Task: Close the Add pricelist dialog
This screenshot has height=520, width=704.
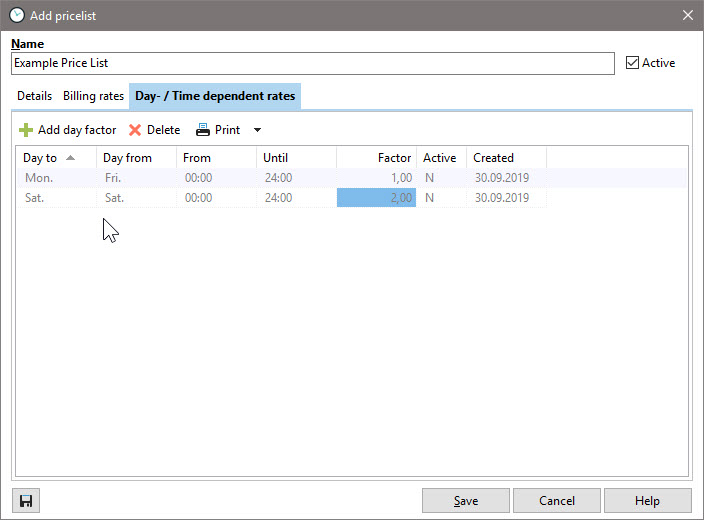Action: [x=687, y=15]
